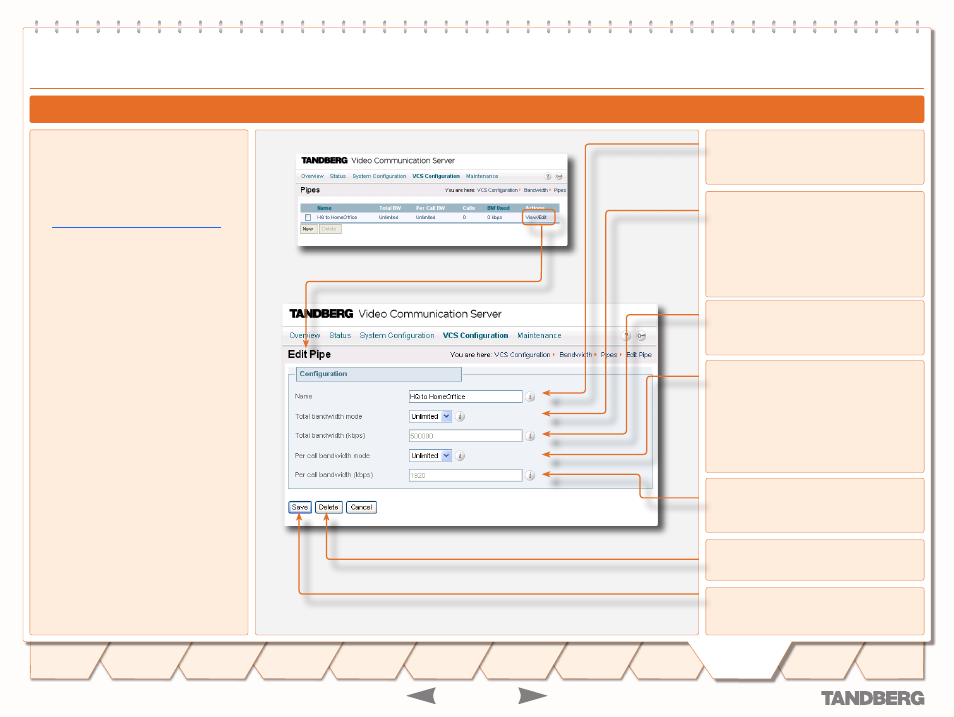Image resolution: width=954 pixels, height=717 pixels.
Task: Click Pipes breadcrumb on Edit Pipe page
Action: tap(608, 355)
